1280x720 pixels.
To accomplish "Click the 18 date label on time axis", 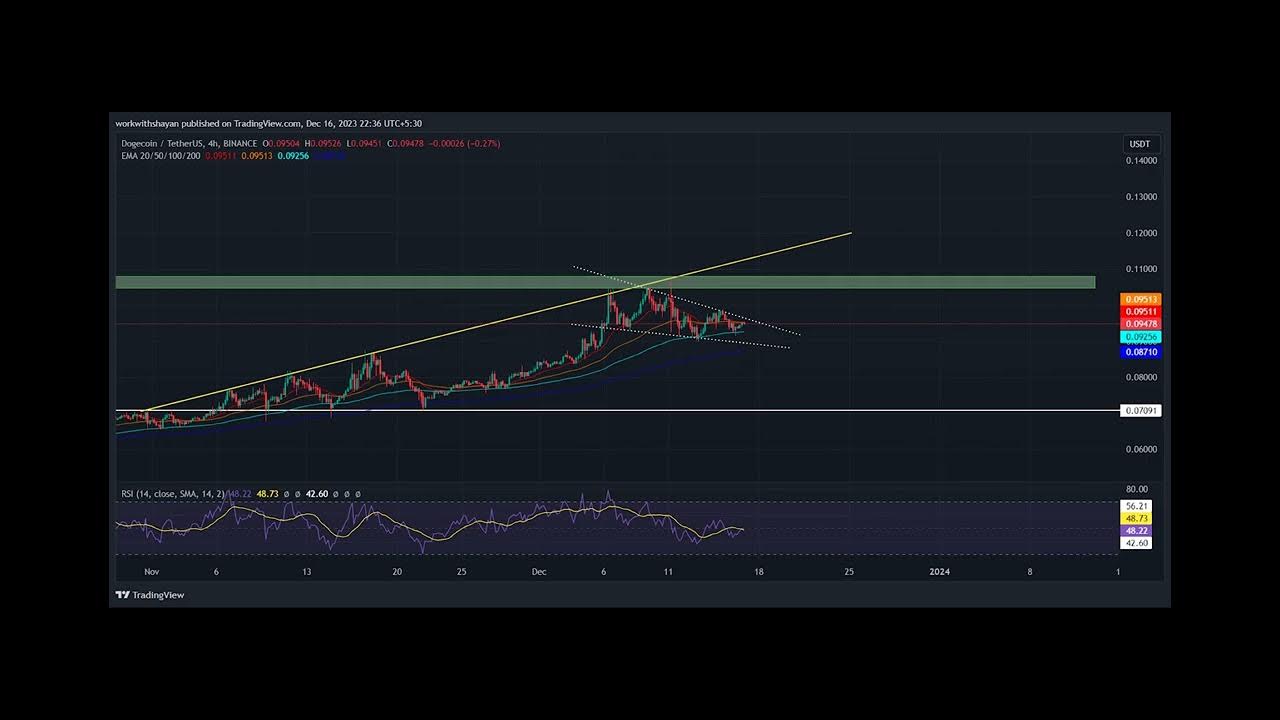I will (759, 572).
